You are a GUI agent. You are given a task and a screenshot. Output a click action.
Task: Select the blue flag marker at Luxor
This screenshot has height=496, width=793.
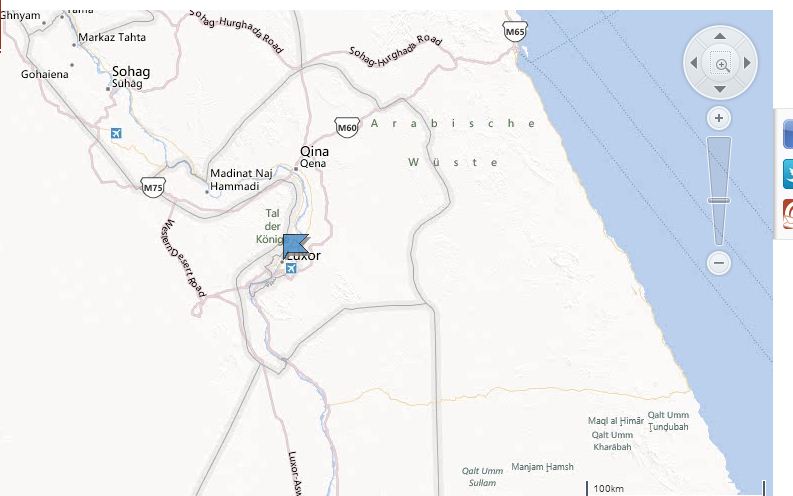pos(296,246)
